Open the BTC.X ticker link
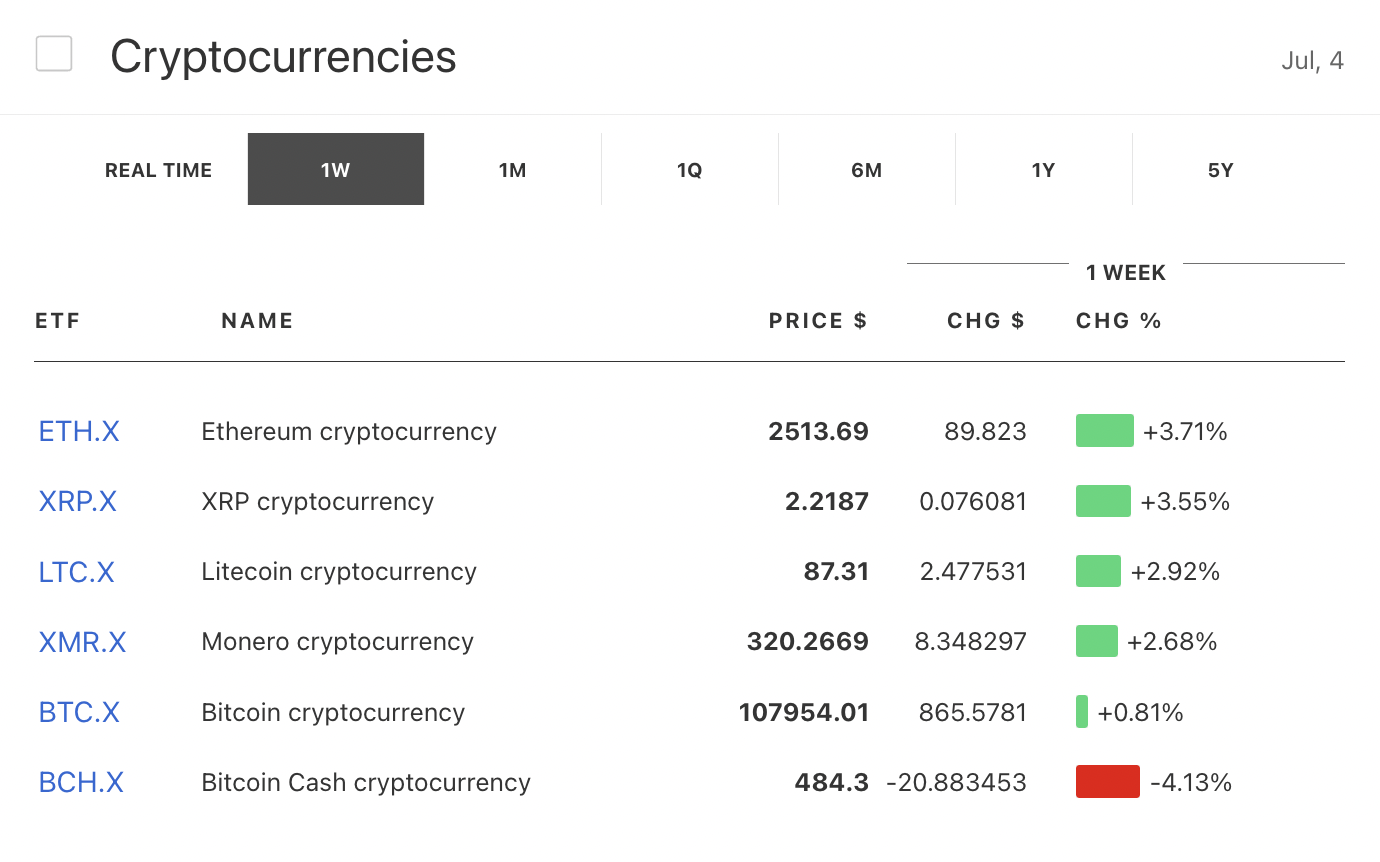The image size is (1380, 862). [79, 712]
